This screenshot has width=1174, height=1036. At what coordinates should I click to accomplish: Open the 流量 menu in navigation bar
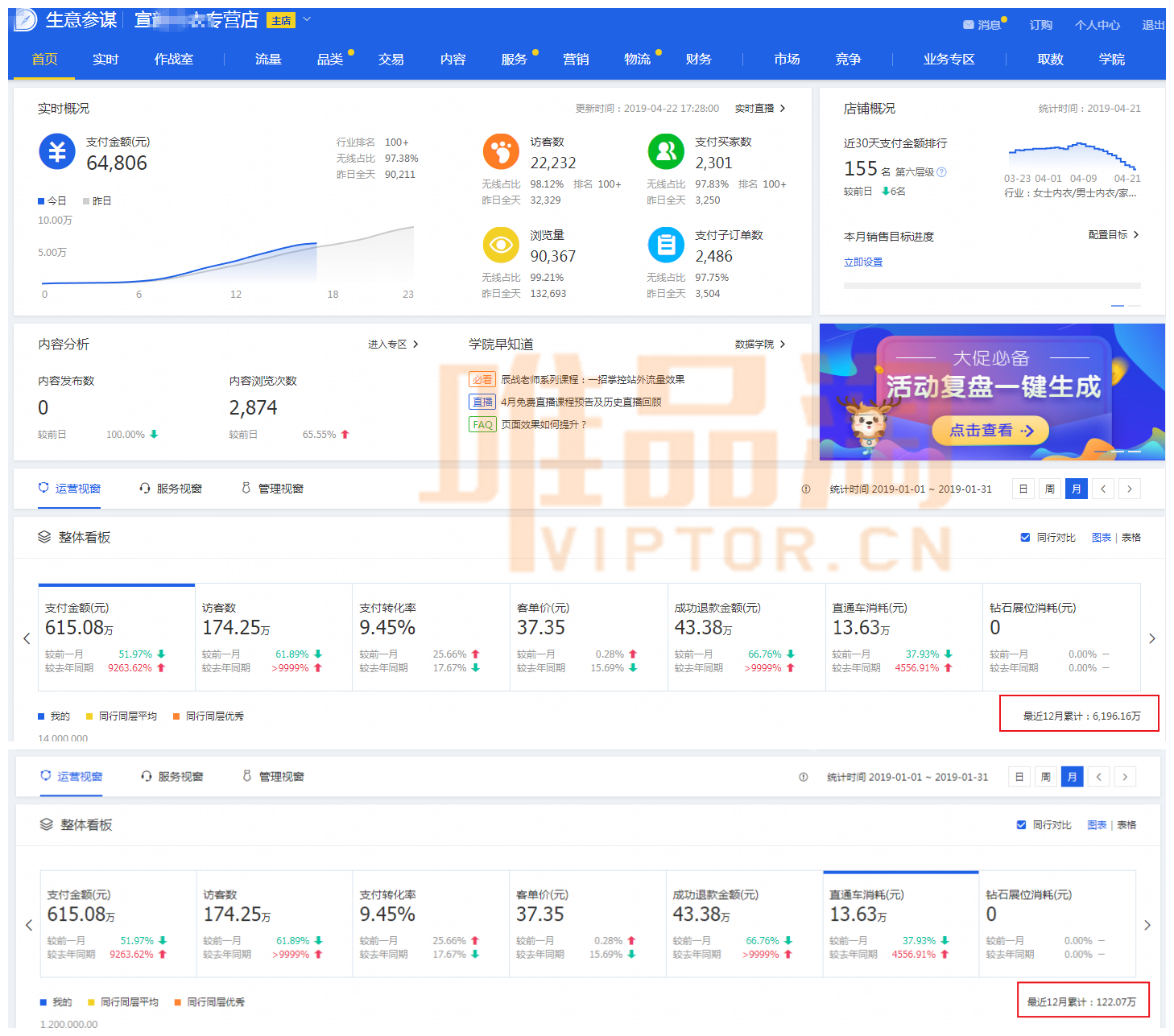click(x=268, y=60)
